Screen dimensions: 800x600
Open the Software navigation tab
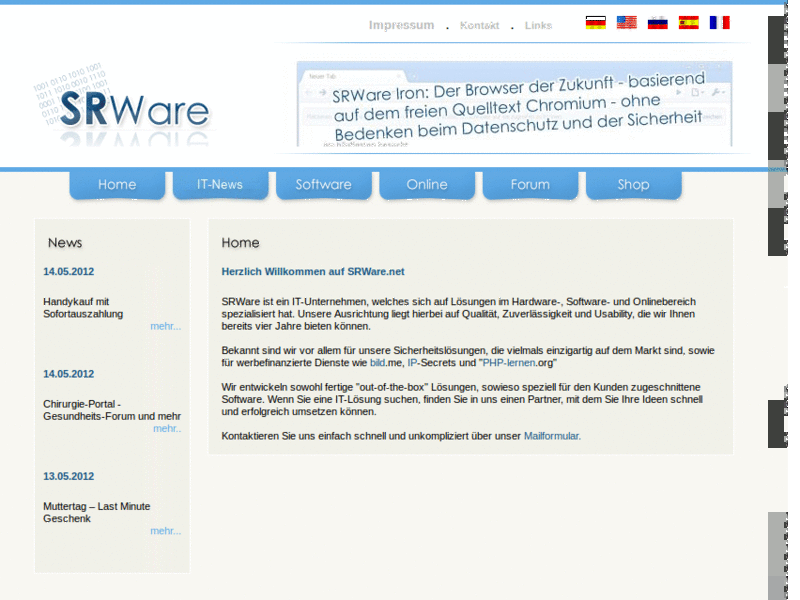tap(323, 185)
